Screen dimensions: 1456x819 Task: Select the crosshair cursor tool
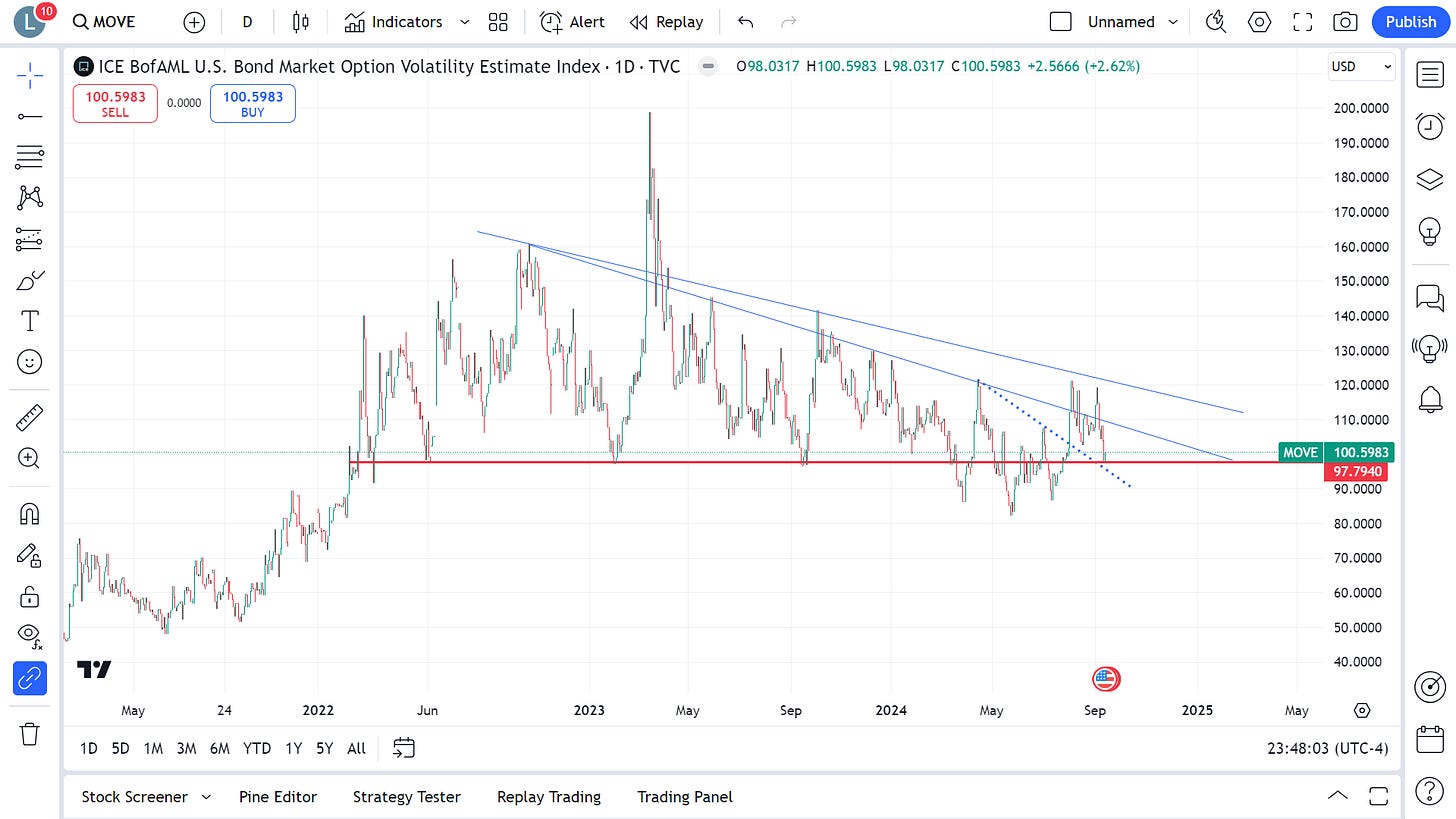[30, 74]
